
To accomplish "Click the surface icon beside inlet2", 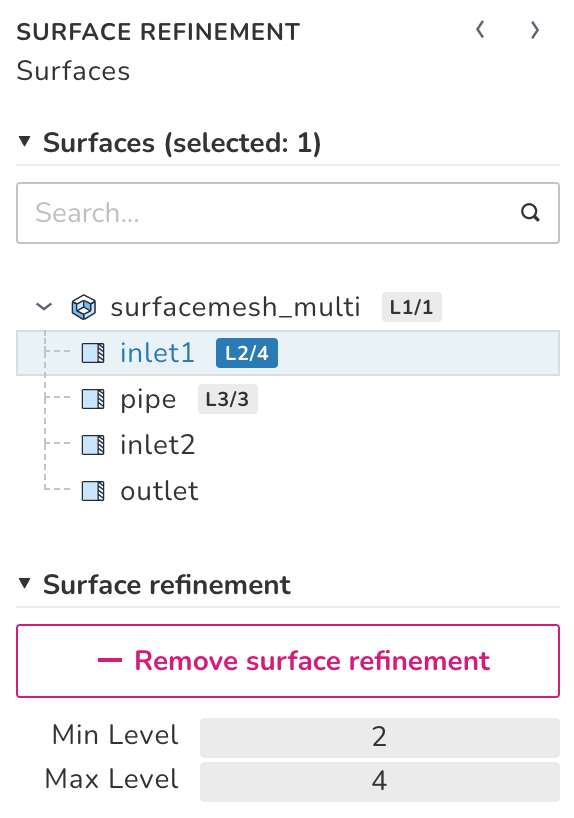I will 93,445.
